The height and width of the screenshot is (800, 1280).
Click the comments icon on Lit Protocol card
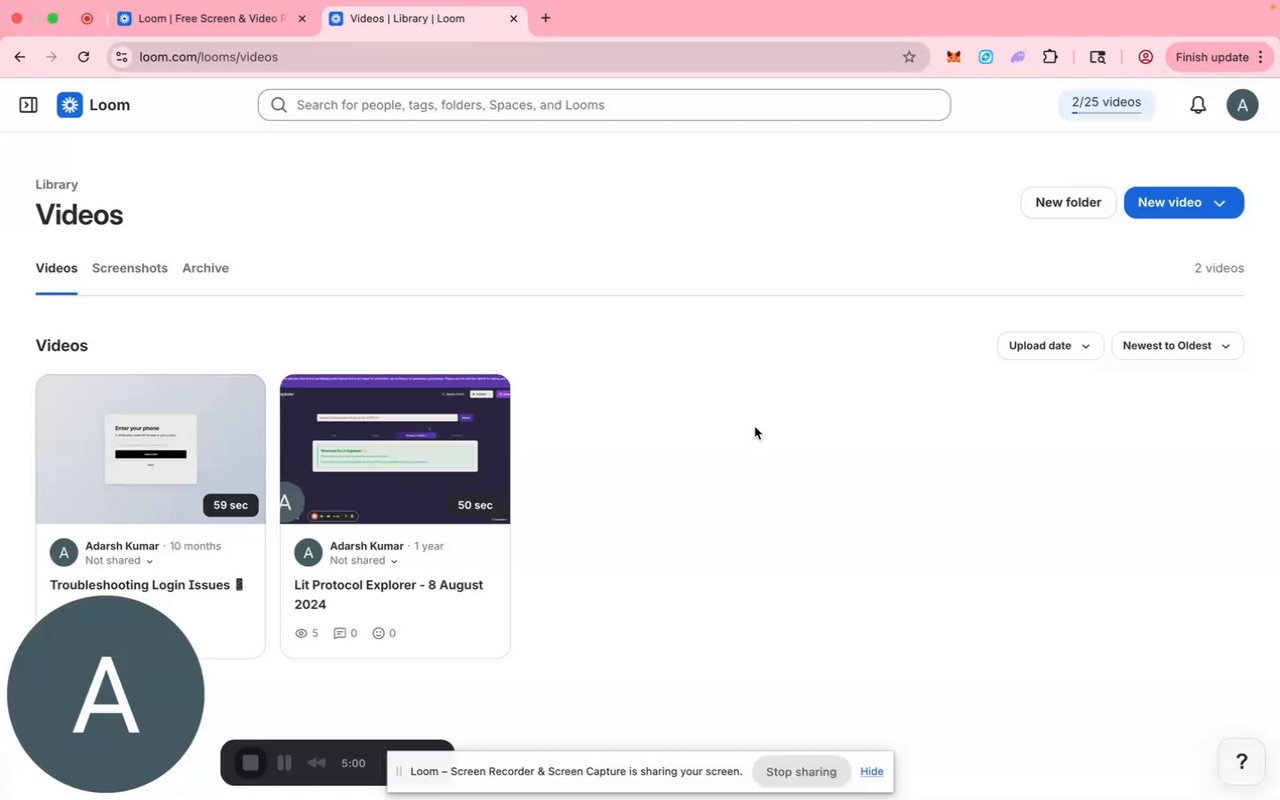click(x=340, y=633)
